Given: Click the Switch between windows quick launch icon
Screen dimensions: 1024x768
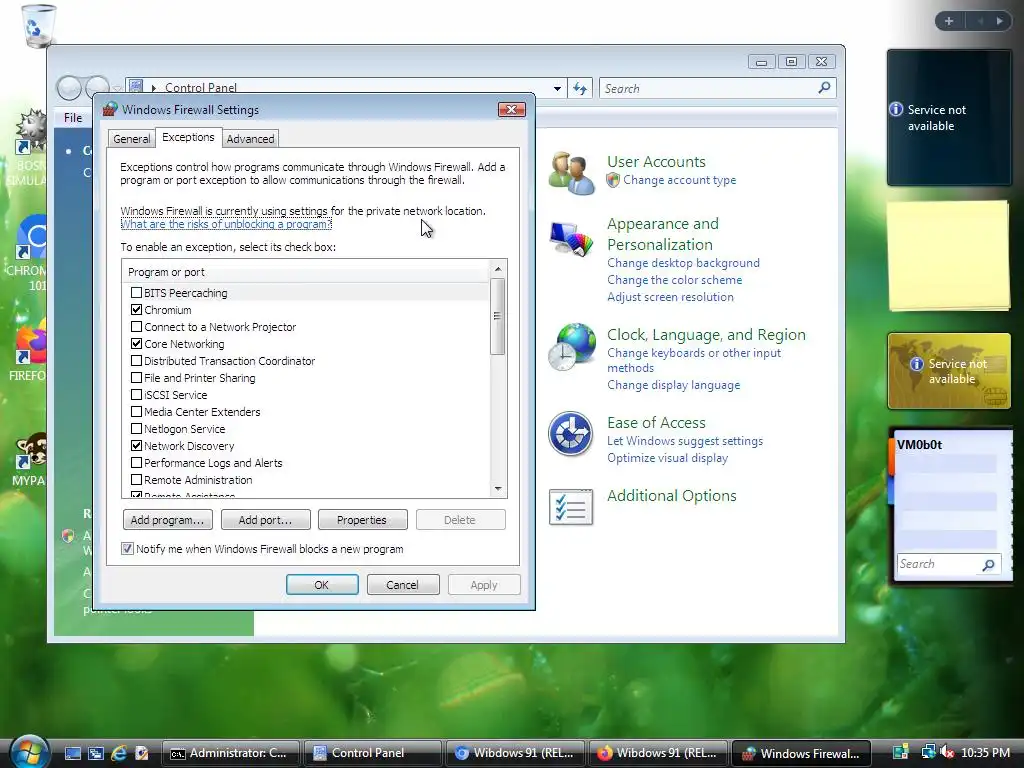Looking at the screenshot, I should pyautogui.click(x=95, y=753).
